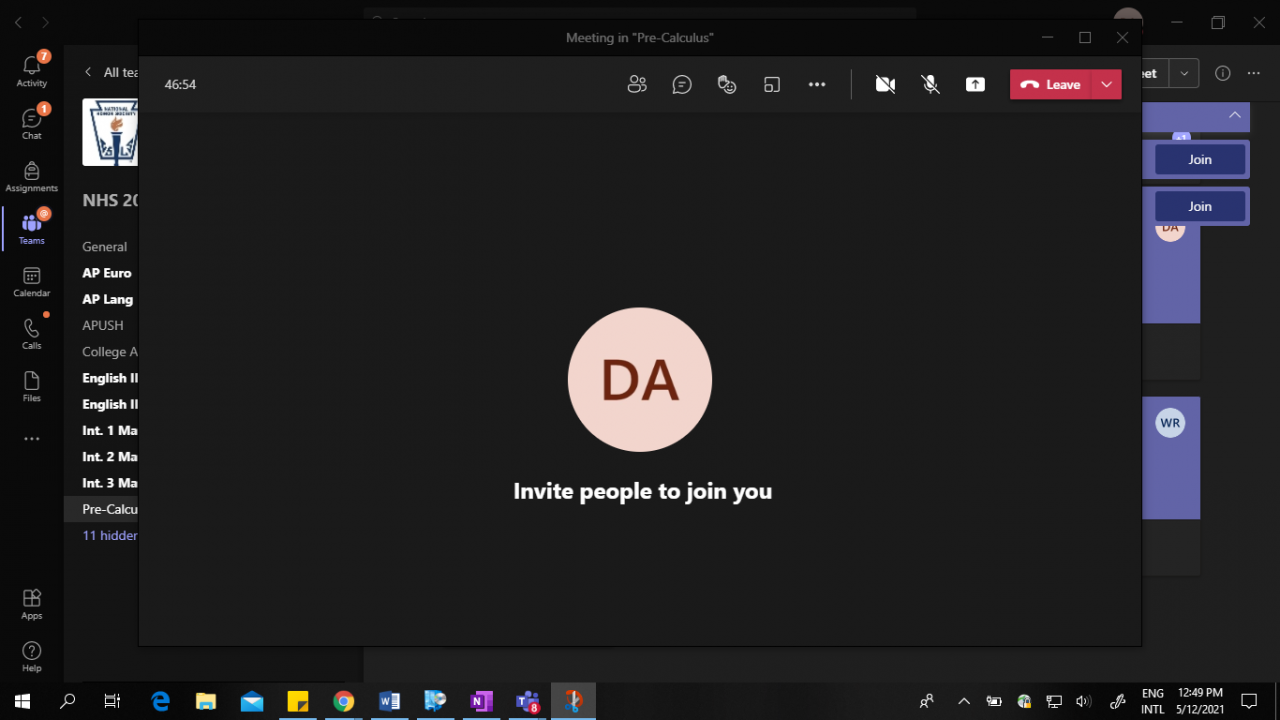Viewport: 1280px width, 720px height.
Task: Click the red Leave button
Action: pos(1051,85)
